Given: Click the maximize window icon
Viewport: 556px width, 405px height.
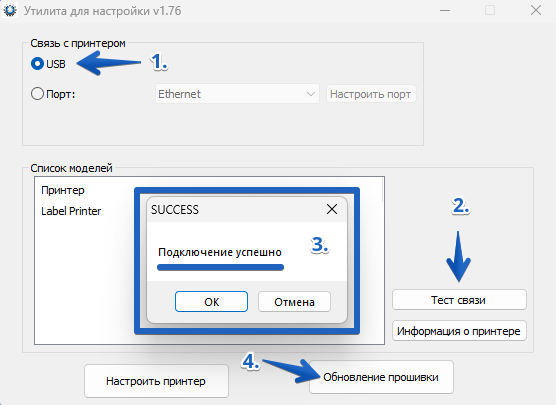Looking at the screenshot, I should [490, 10].
